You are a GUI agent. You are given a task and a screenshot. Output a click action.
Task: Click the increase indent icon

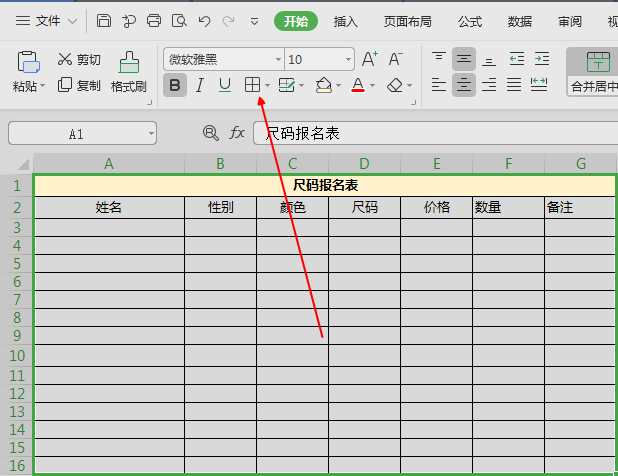point(542,59)
